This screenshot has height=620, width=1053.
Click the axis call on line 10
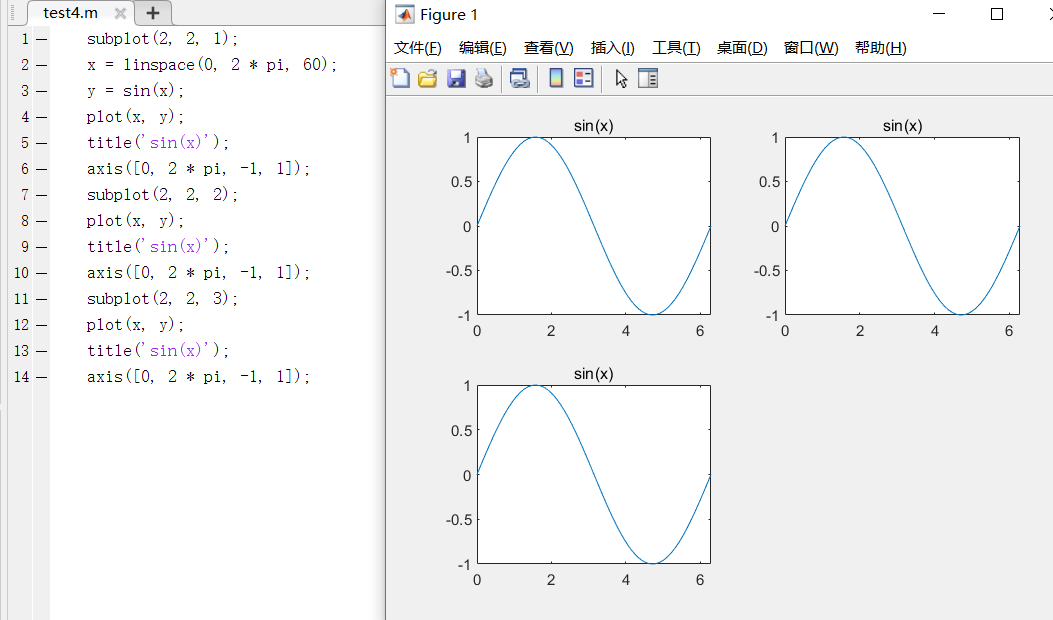click(x=198, y=273)
